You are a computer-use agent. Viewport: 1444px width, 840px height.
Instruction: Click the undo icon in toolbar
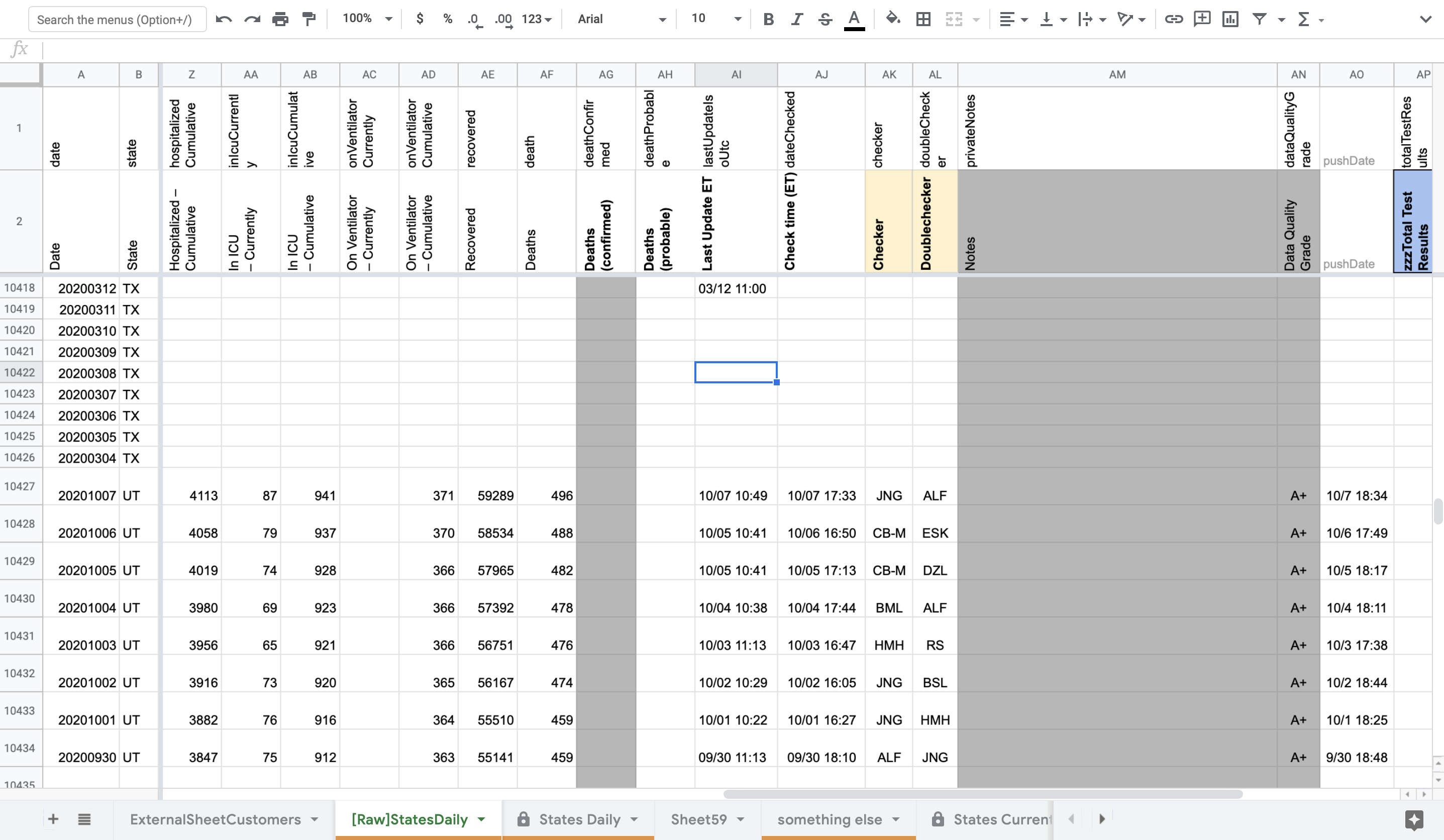pos(224,19)
